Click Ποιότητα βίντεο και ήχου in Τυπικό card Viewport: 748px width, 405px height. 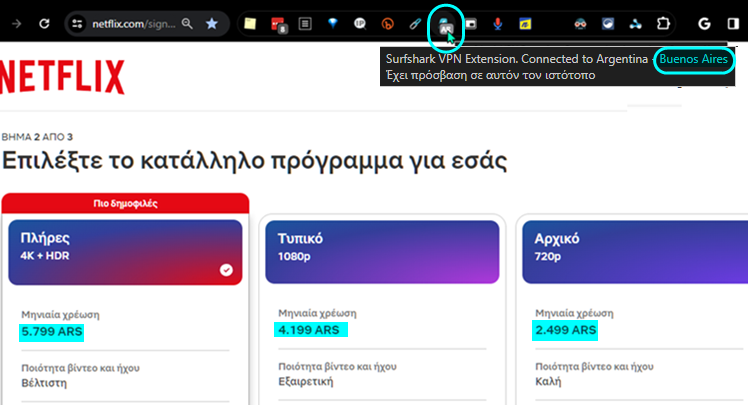click(x=337, y=366)
